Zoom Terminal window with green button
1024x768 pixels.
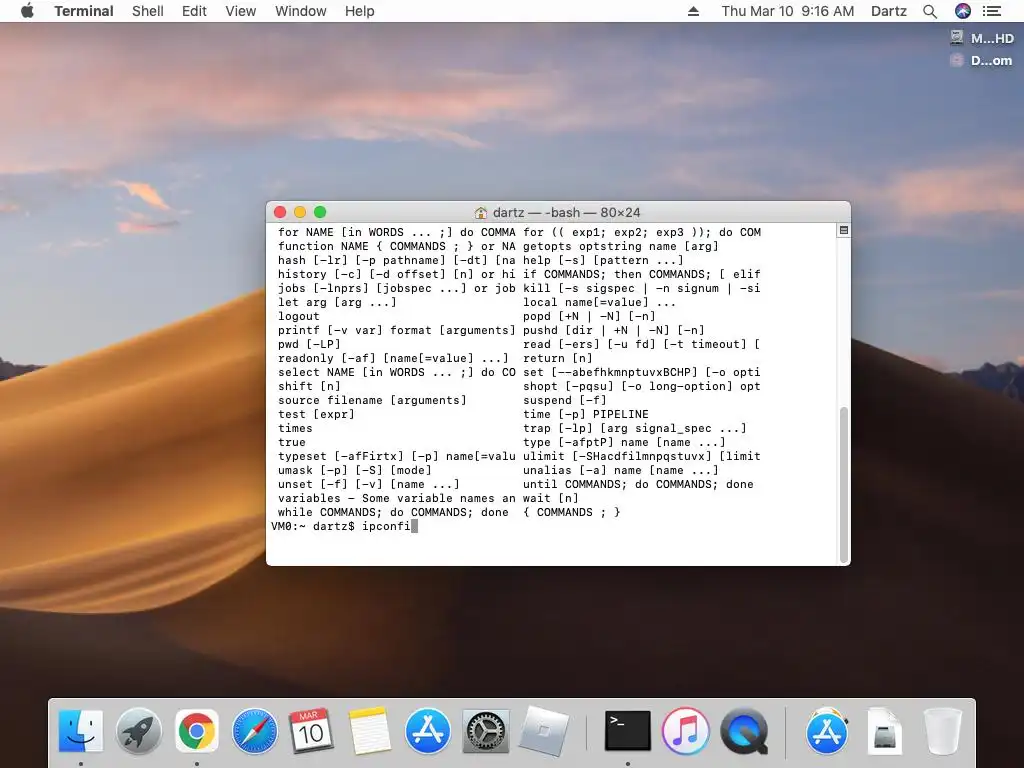(320, 212)
